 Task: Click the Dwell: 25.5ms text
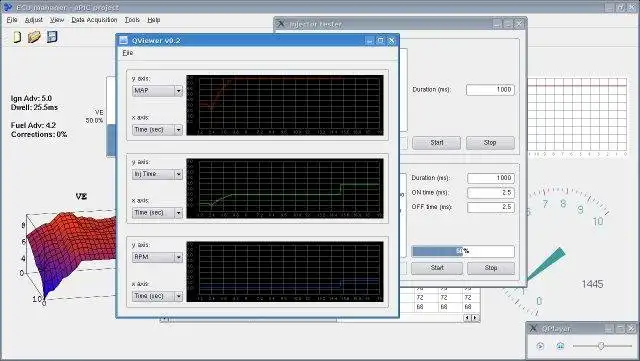[x=34, y=107]
